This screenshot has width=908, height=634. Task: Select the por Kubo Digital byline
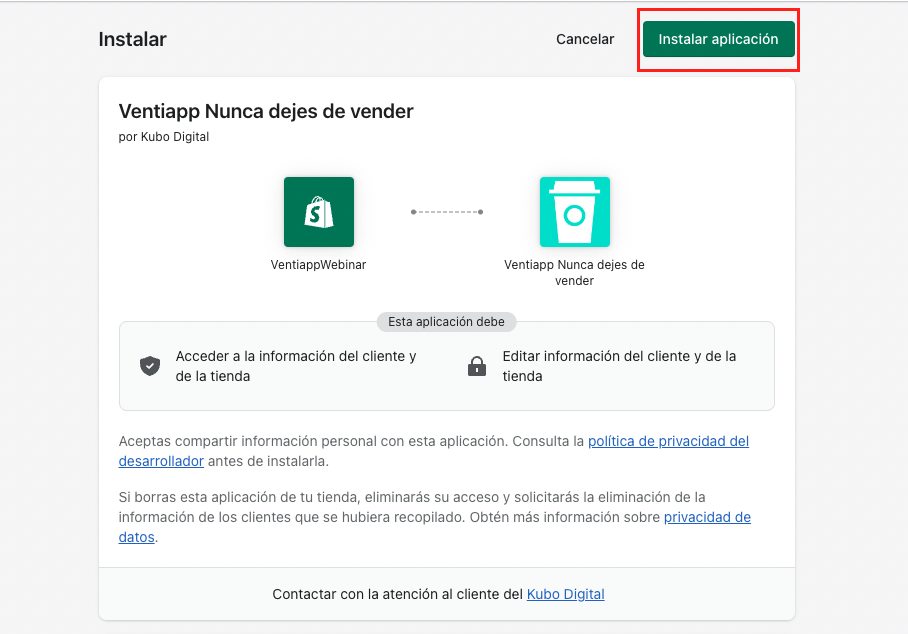(164, 137)
